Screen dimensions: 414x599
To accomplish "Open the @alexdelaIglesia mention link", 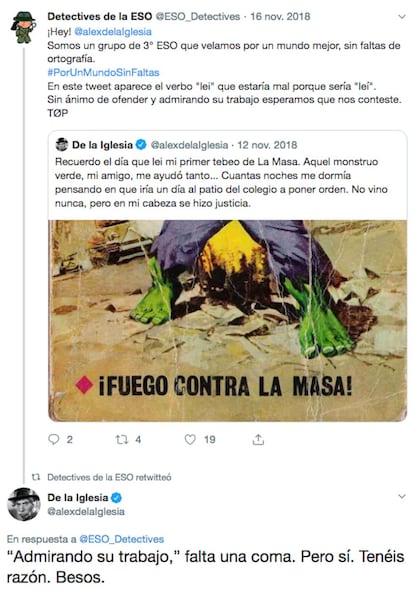I will click(x=113, y=32).
